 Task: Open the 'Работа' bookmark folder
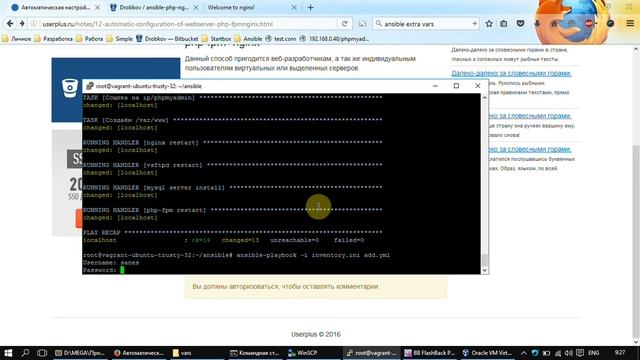(89, 39)
